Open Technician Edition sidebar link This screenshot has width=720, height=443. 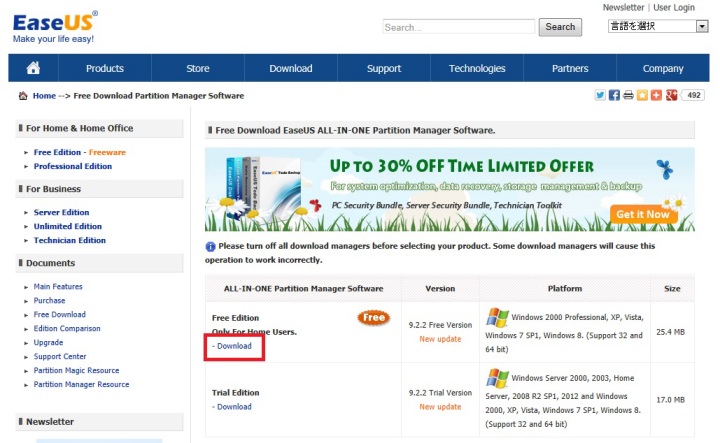(69, 240)
